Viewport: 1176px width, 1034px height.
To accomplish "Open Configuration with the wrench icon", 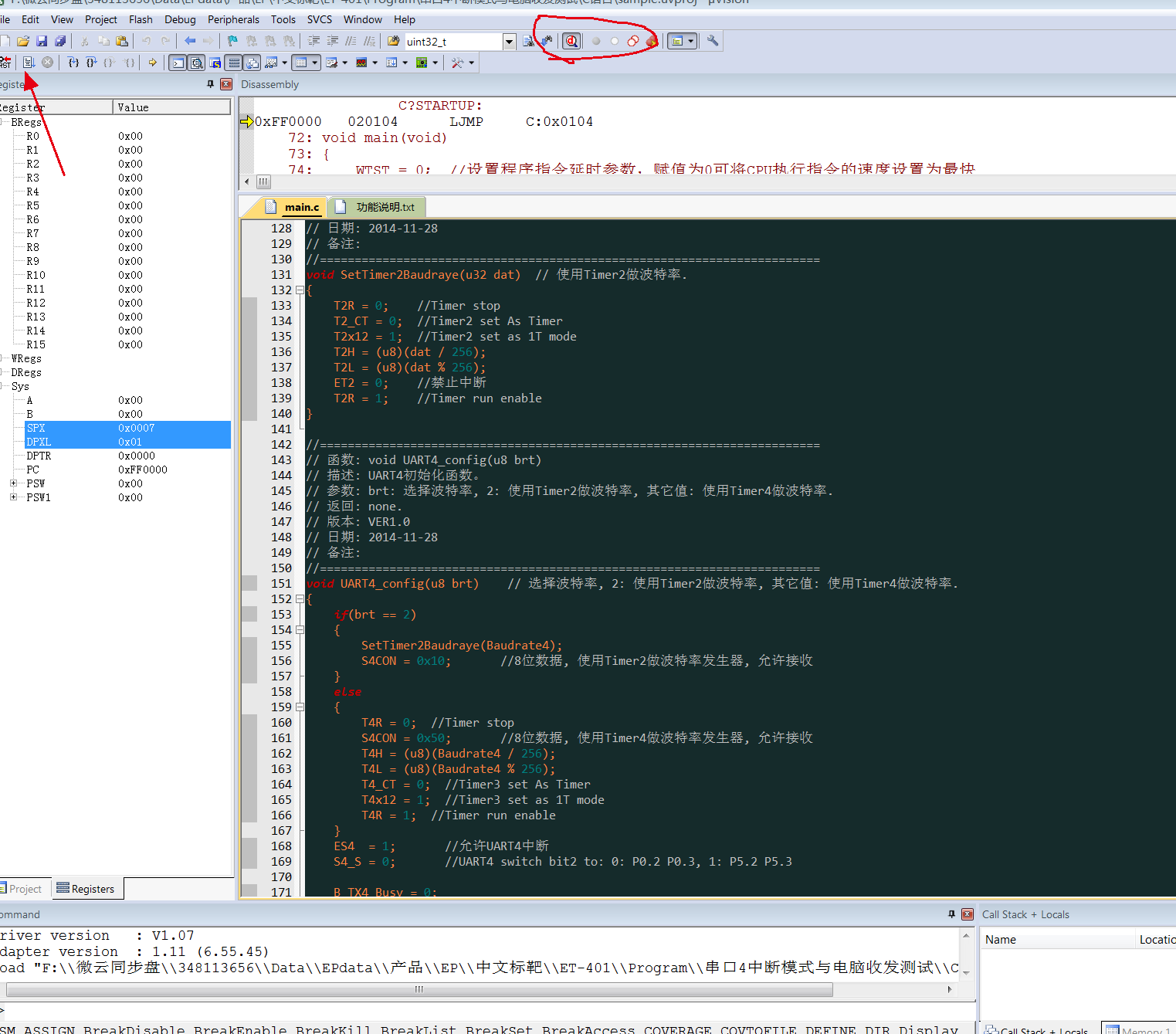I will pyautogui.click(x=713, y=41).
